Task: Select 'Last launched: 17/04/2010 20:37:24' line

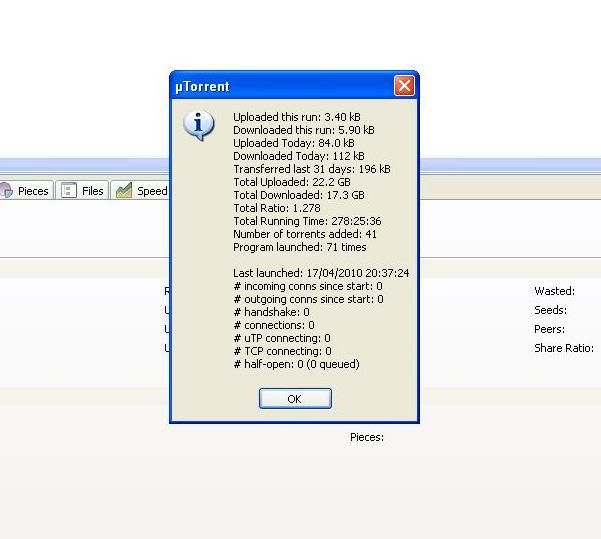Action: 321,273
